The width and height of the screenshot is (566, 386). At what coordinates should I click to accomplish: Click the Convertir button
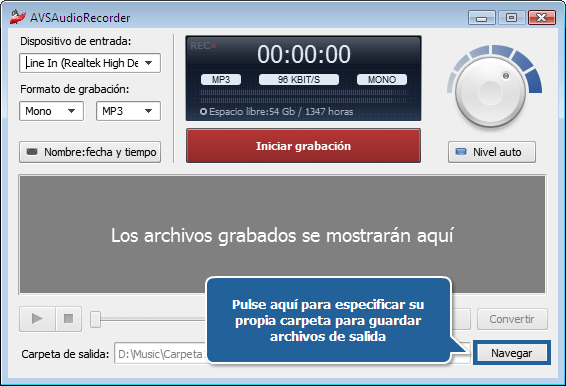[512, 319]
